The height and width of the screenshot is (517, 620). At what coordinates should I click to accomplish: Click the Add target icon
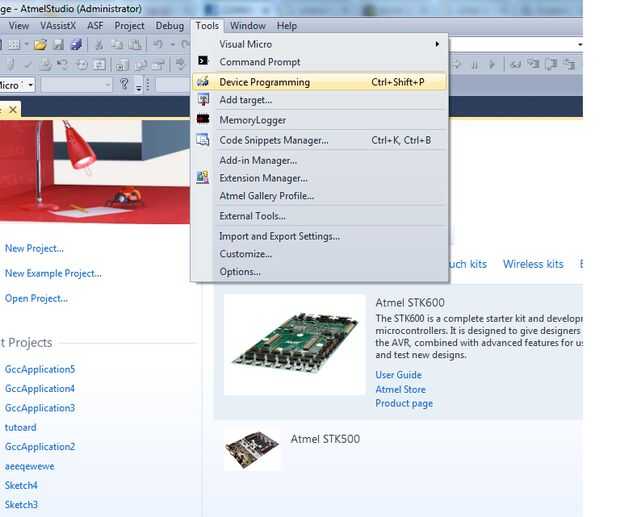203,99
